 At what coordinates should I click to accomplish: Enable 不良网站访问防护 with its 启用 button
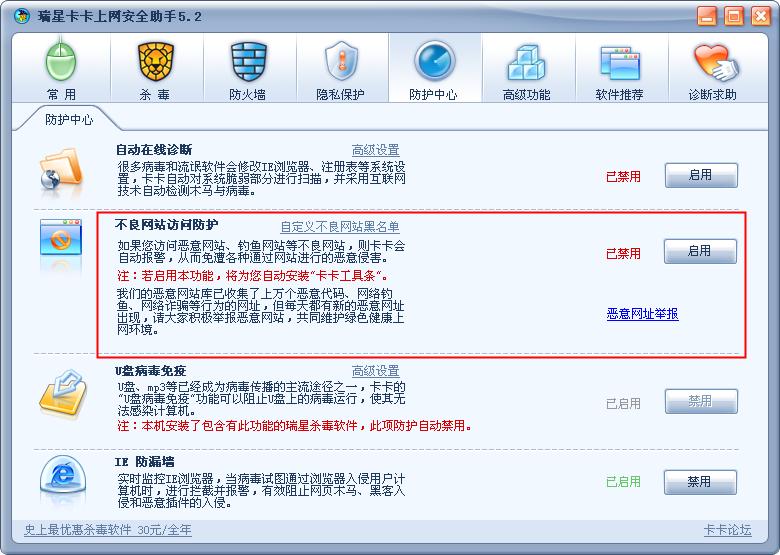point(700,251)
